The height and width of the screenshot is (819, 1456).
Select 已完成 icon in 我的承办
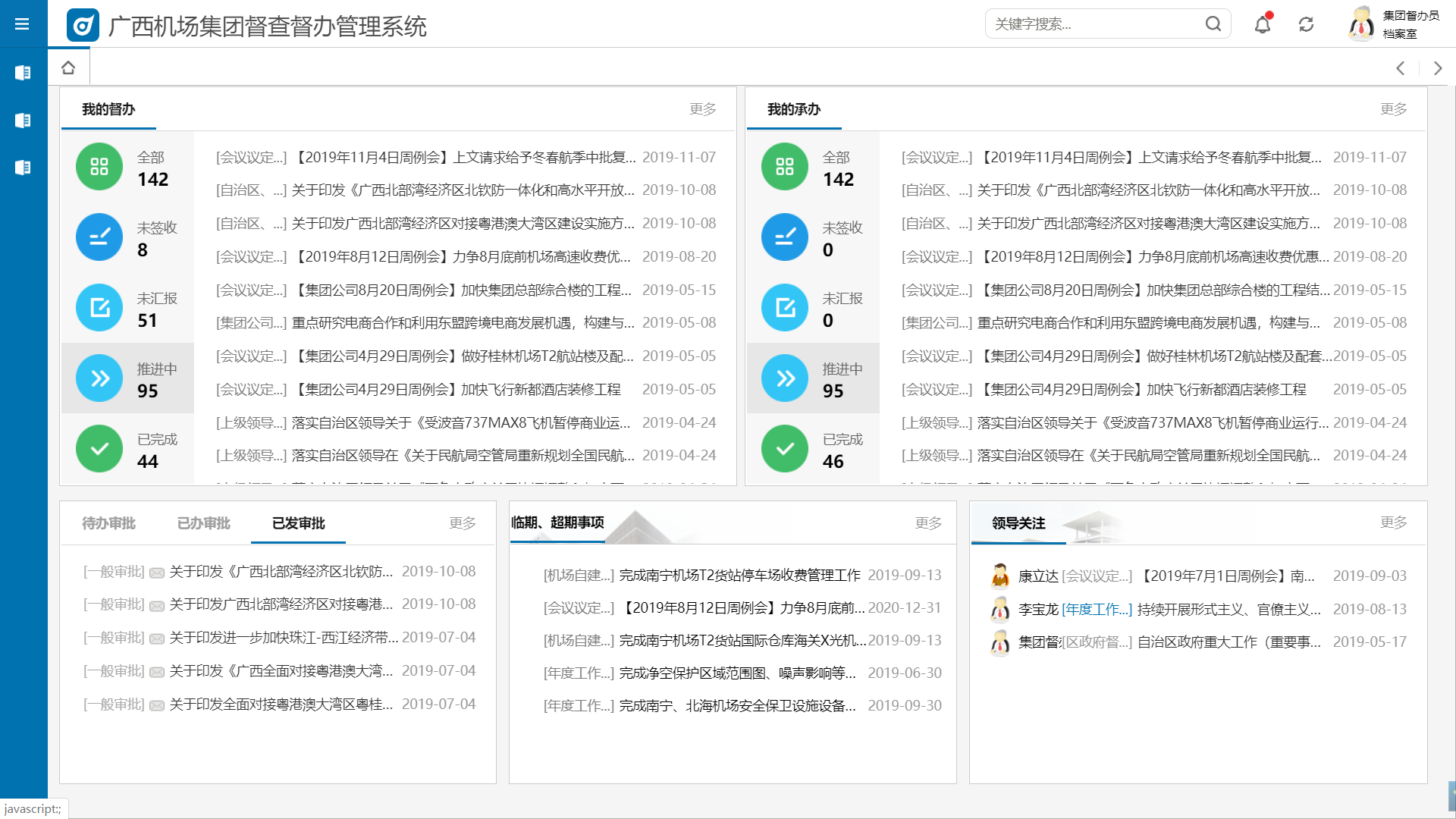[785, 449]
